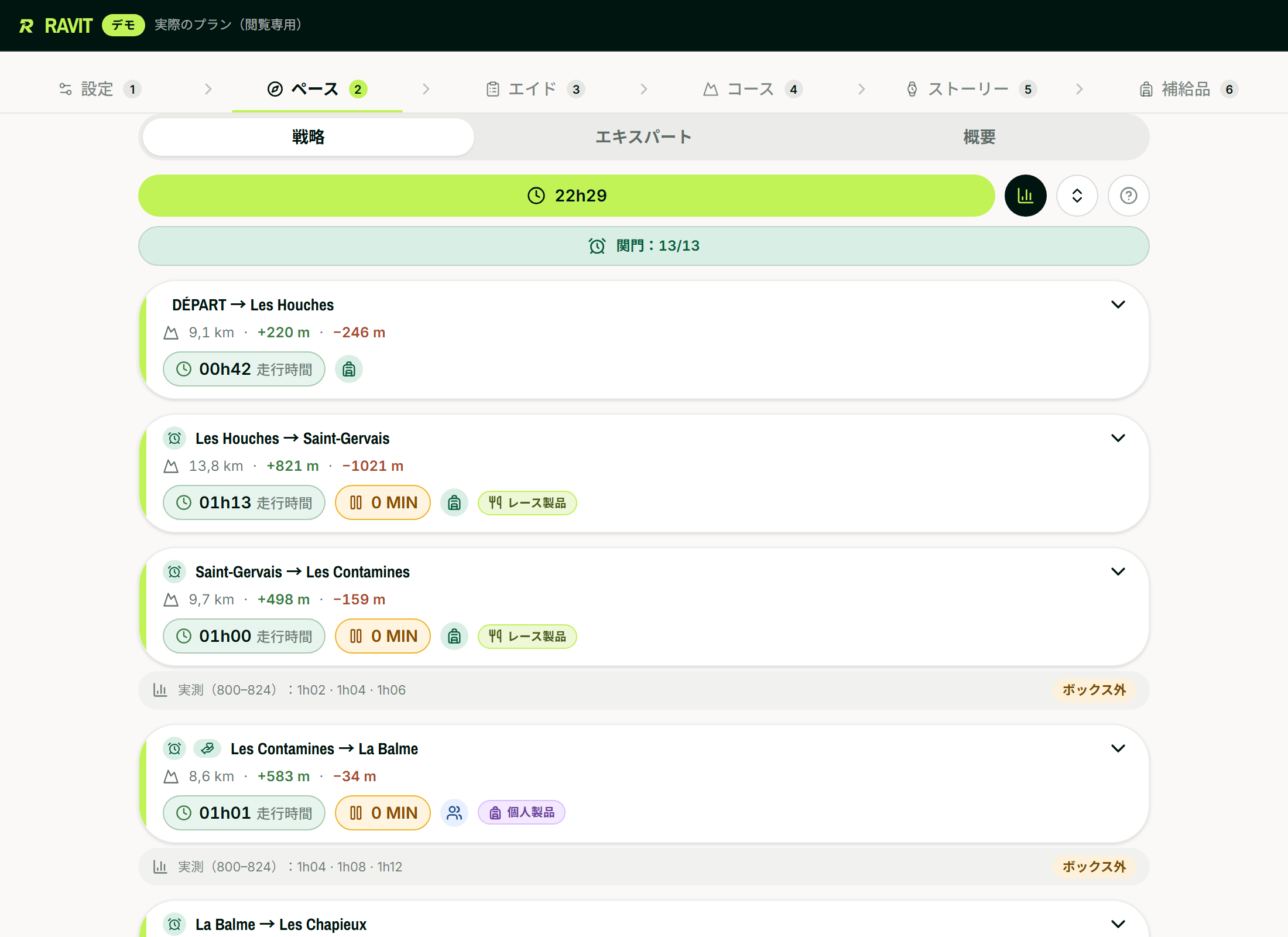Click the RAVIT logo
Screen dimensions: 1288x937
click(56, 26)
